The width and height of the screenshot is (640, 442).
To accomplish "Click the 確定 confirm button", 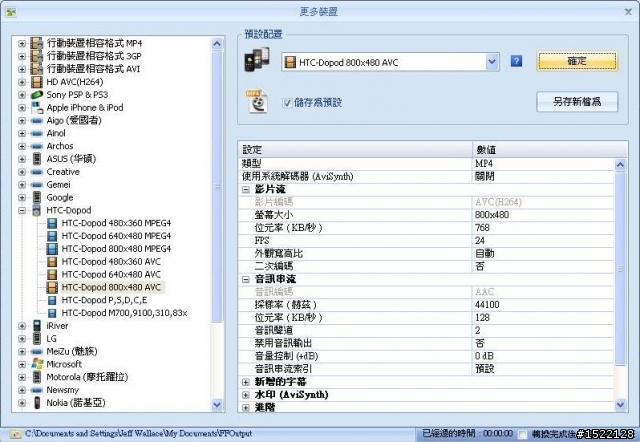I will [x=577, y=61].
